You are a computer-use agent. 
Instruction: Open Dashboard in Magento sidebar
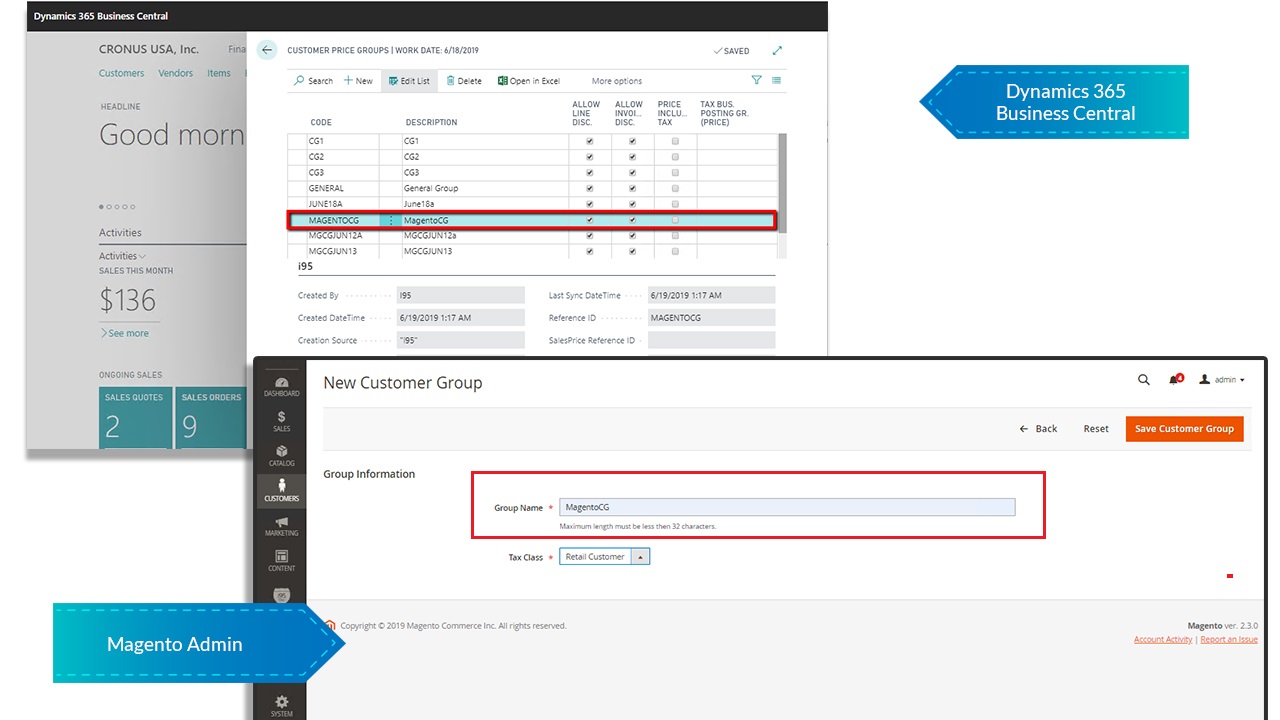[282, 387]
